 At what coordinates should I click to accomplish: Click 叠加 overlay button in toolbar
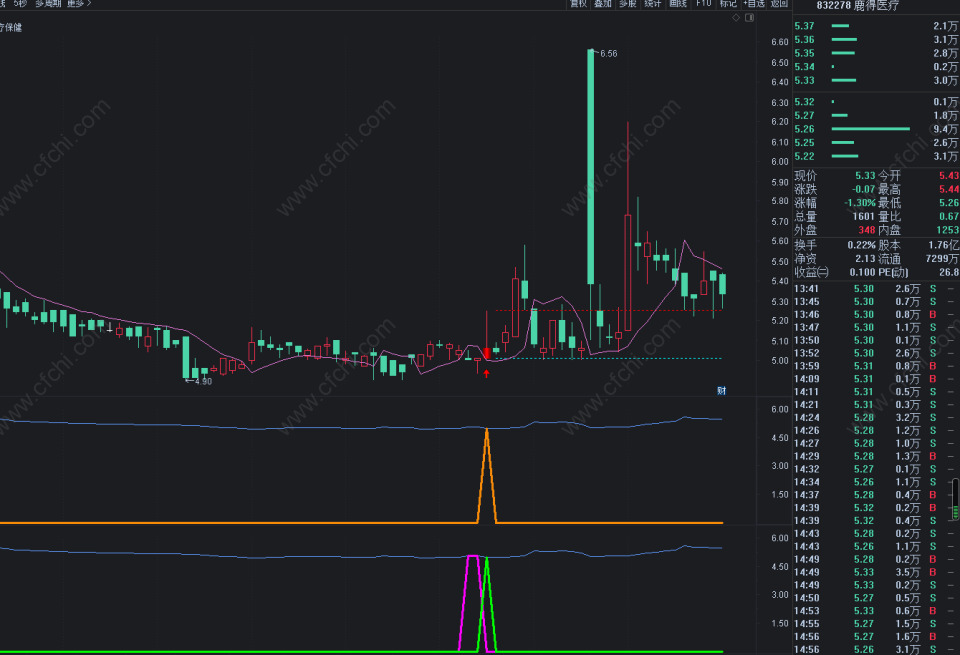click(603, 4)
